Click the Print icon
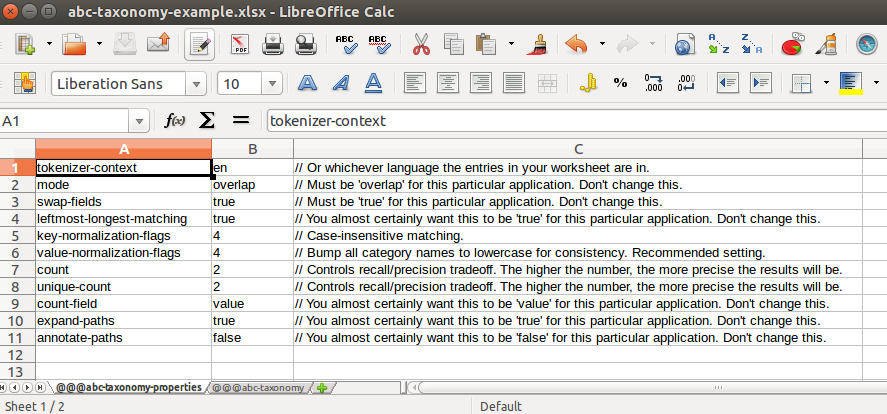Image resolution: width=887 pixels, height=414 pixels. click(273, 44)
